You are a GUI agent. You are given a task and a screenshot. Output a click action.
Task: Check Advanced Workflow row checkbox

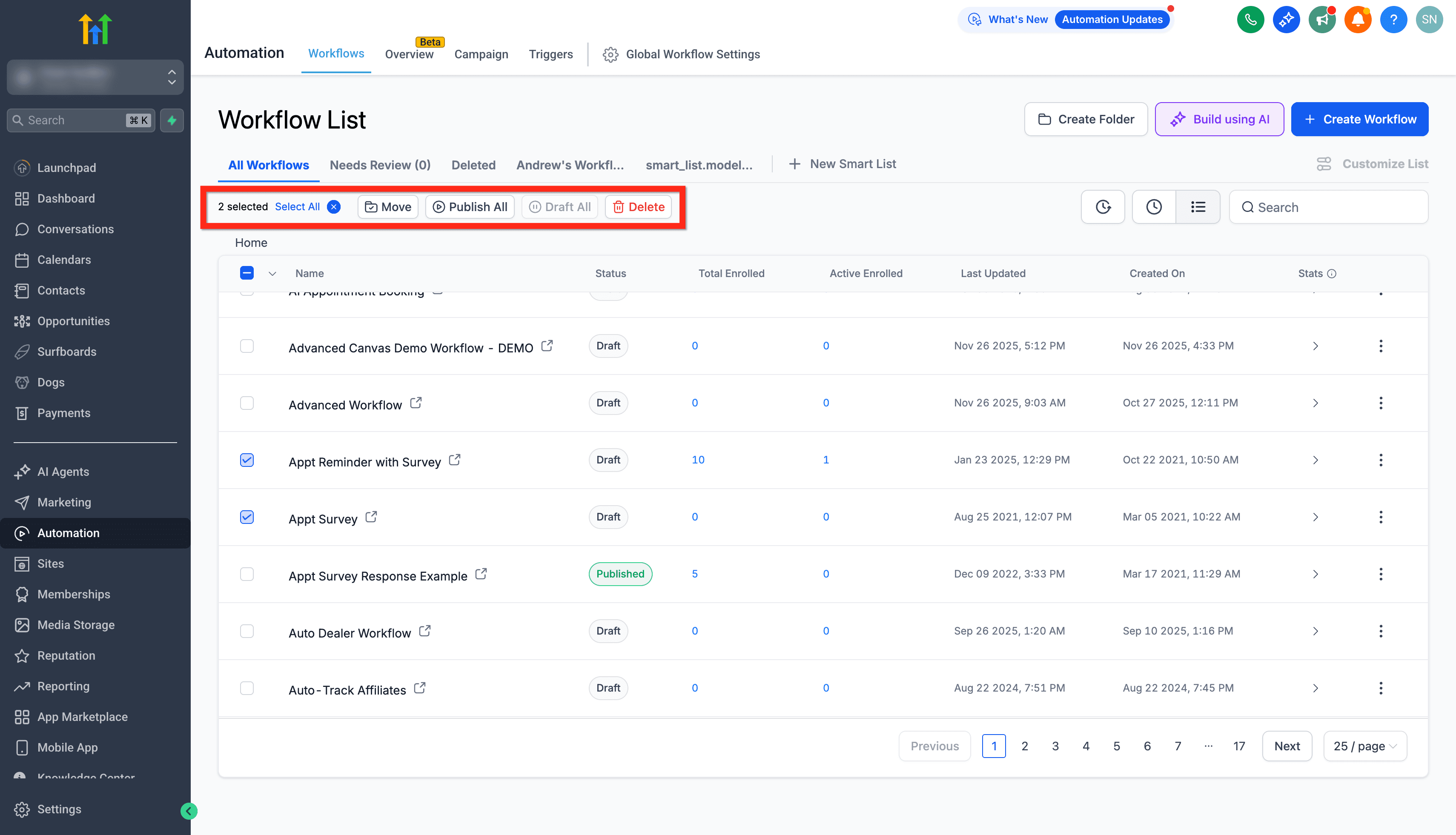(246, 403)
